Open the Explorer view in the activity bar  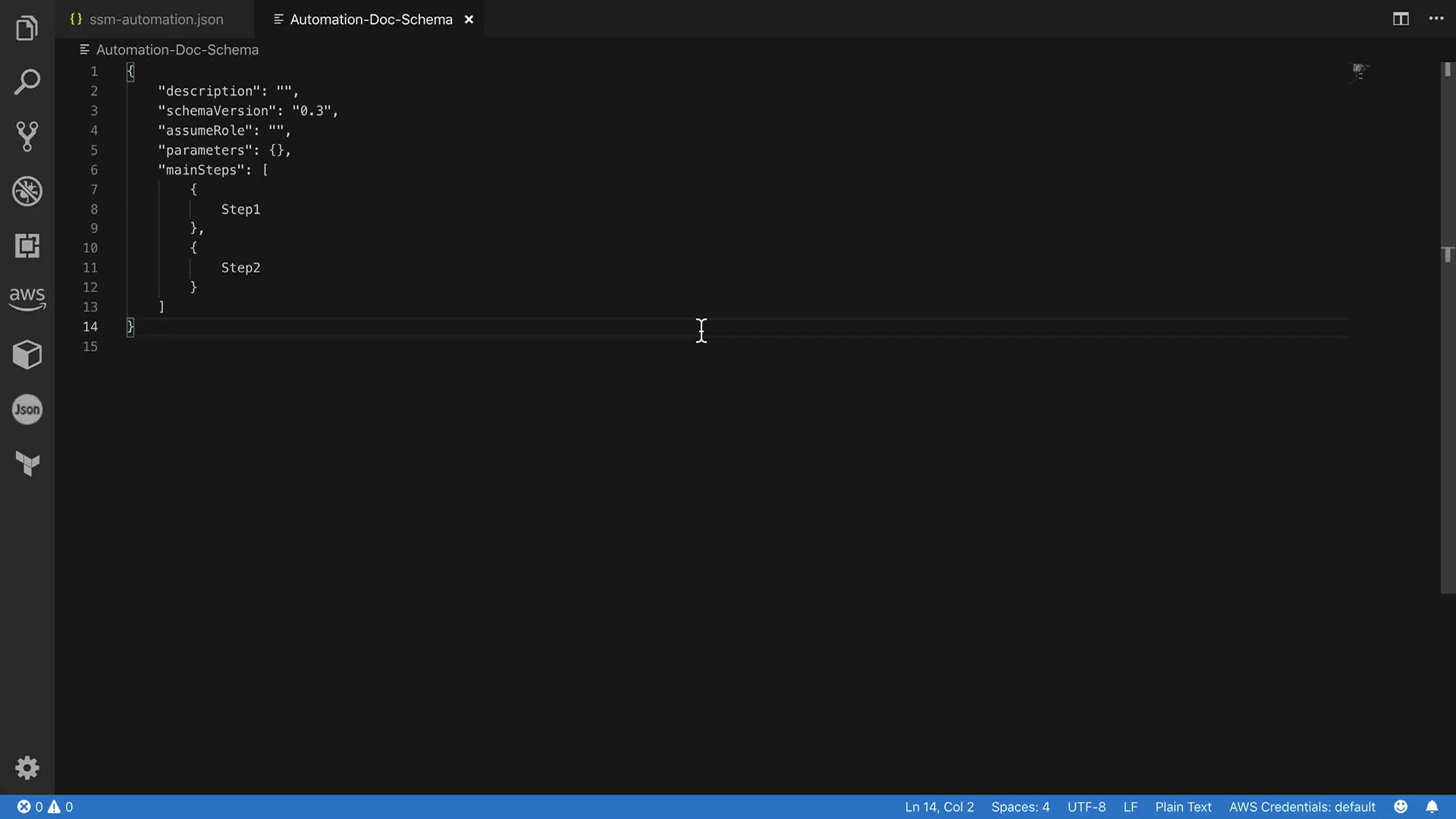27,28
